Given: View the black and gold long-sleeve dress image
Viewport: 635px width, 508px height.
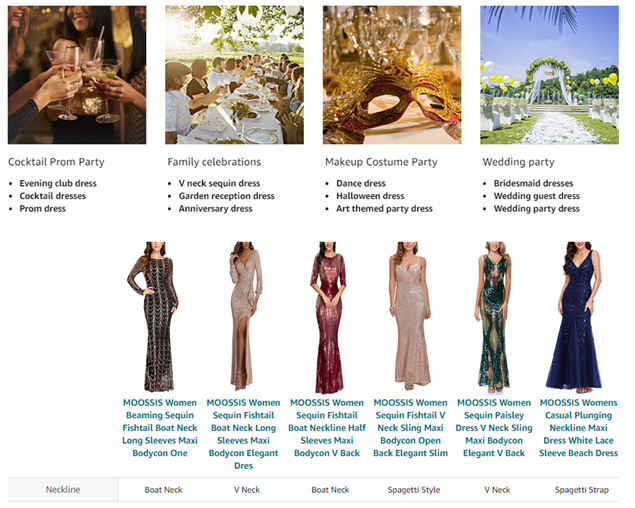Looking at the screenshot, I should [x=160, y=315].
